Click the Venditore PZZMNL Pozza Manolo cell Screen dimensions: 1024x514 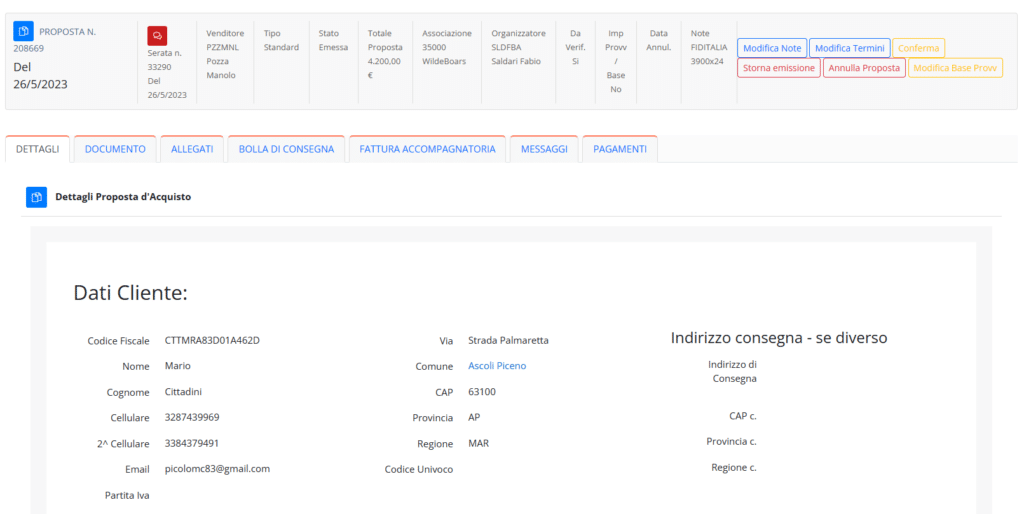click(225, 54)
